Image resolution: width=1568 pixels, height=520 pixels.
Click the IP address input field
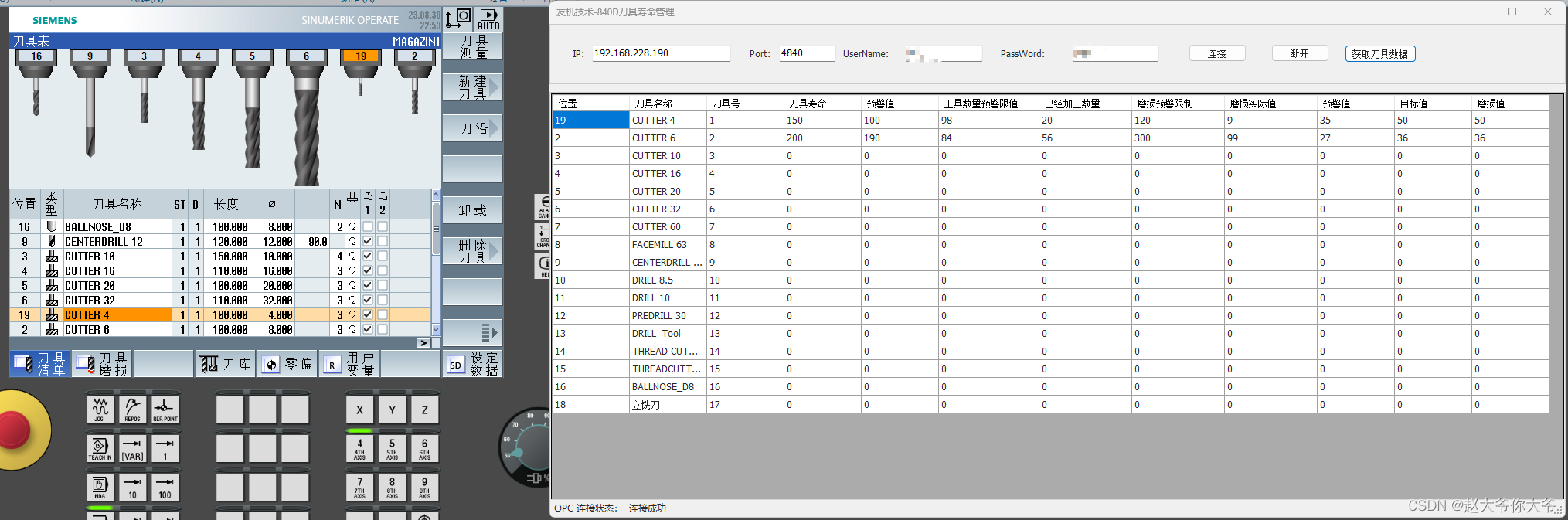pyautogui.click(x=661, y=53)
